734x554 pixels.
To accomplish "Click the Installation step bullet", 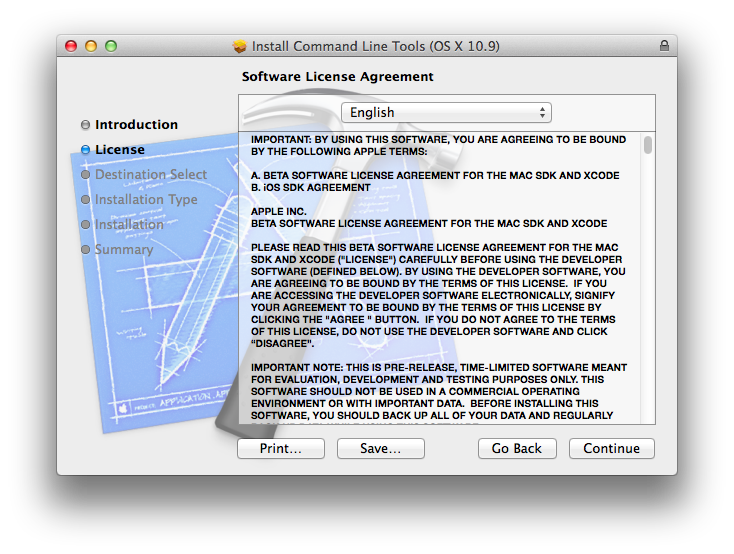I will [85, 225].
